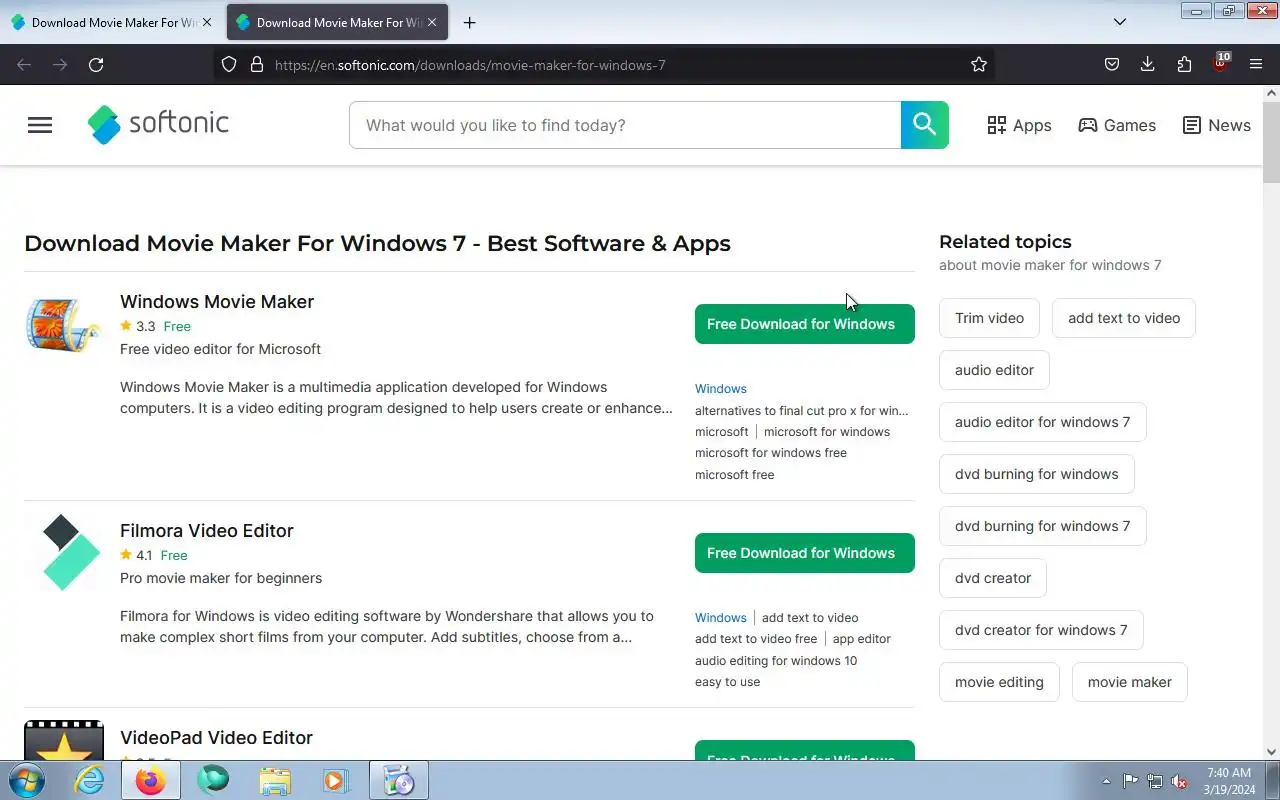Select the 'audio editor' related topic
Image resolution: width=1280 pixels, height=800 pixels.
pos(994,370)
